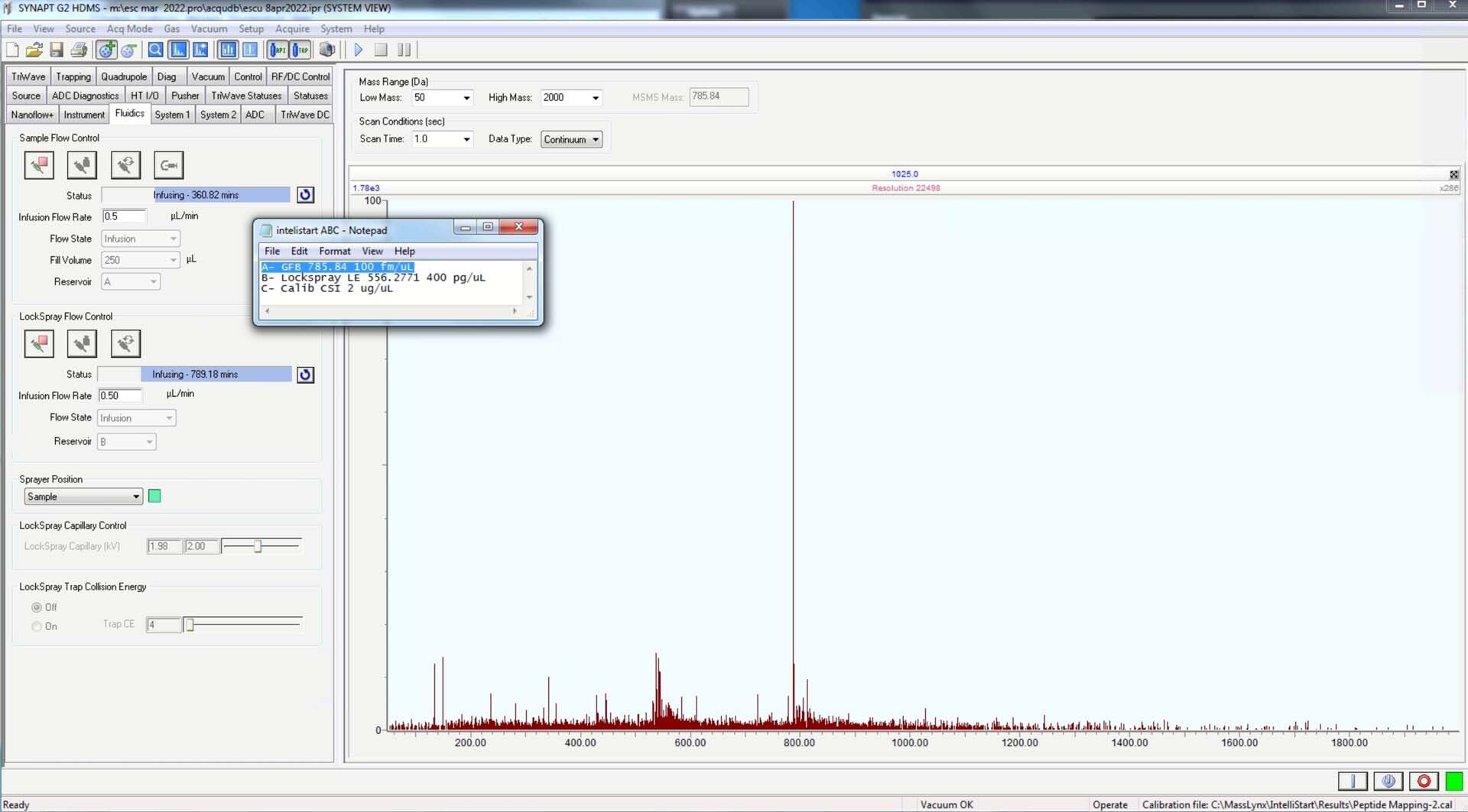This screenshot has width=1468, height=812.
Task: Click the red record icon in the status bar
Action: tap(1423, 781)
